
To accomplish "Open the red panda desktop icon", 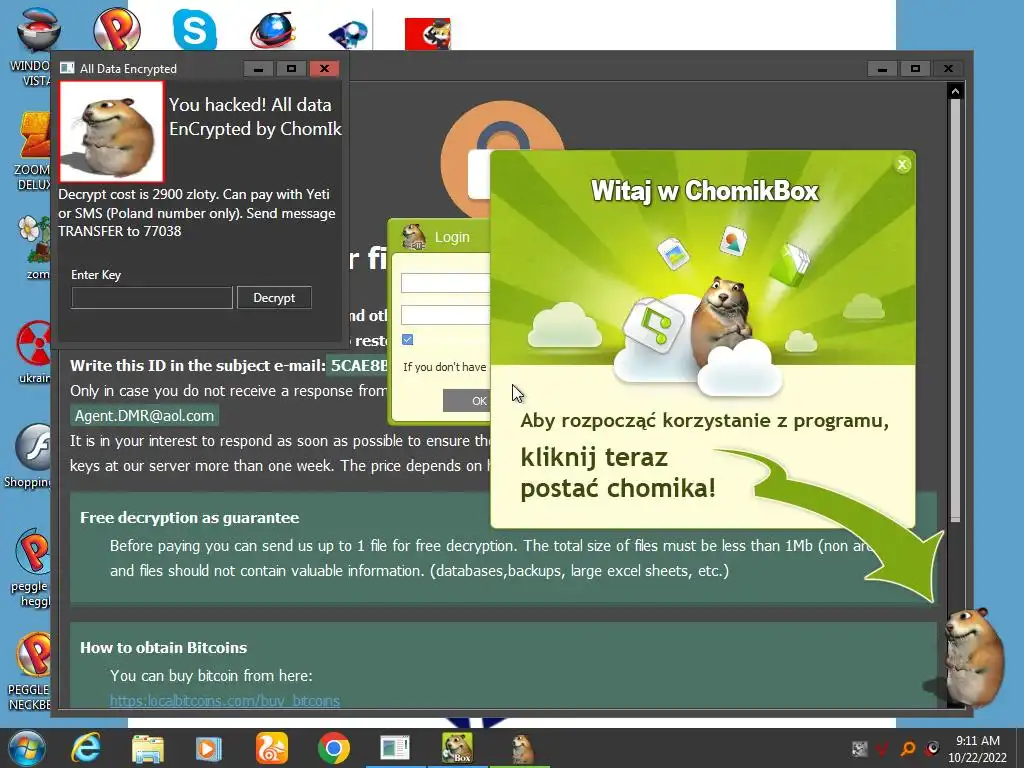I will 428,33.
